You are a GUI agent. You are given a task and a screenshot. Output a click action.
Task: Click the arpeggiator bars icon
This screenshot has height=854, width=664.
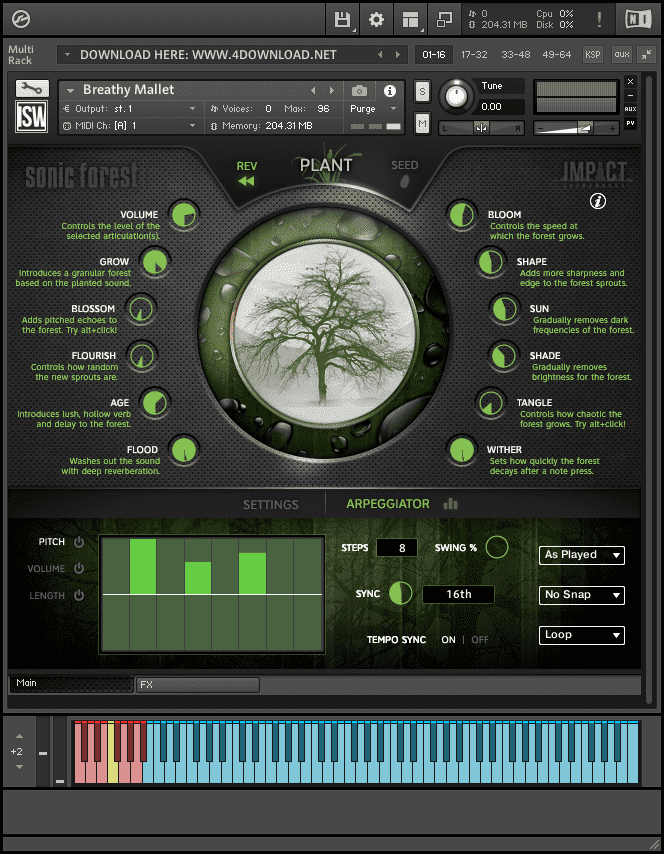click(450, 504)
